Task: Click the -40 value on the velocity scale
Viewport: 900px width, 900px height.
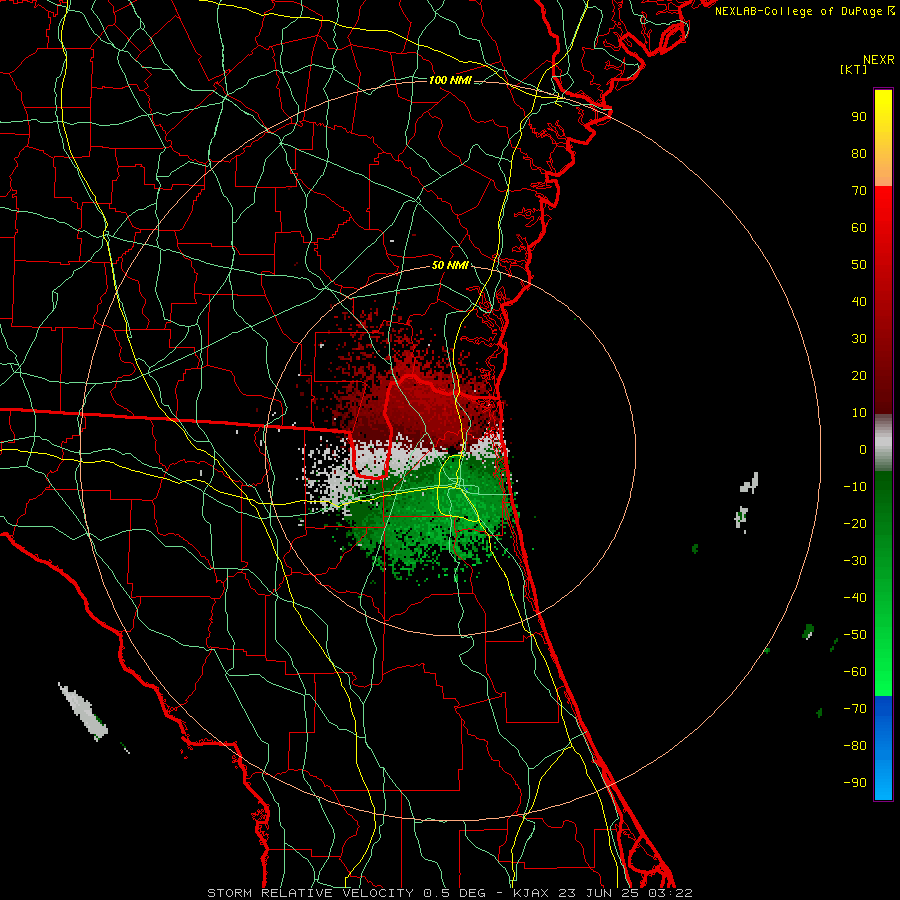Action: pos(855,598)
